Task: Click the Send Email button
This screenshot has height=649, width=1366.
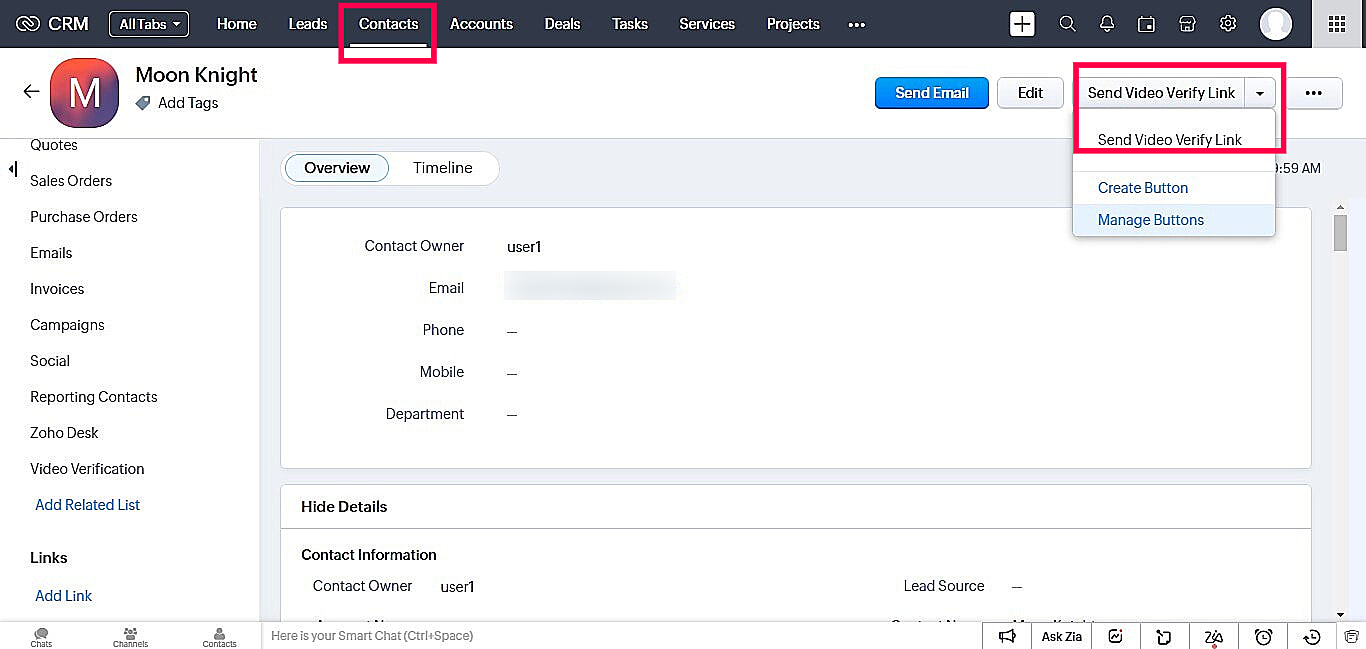Action: [x=931, y=93]
